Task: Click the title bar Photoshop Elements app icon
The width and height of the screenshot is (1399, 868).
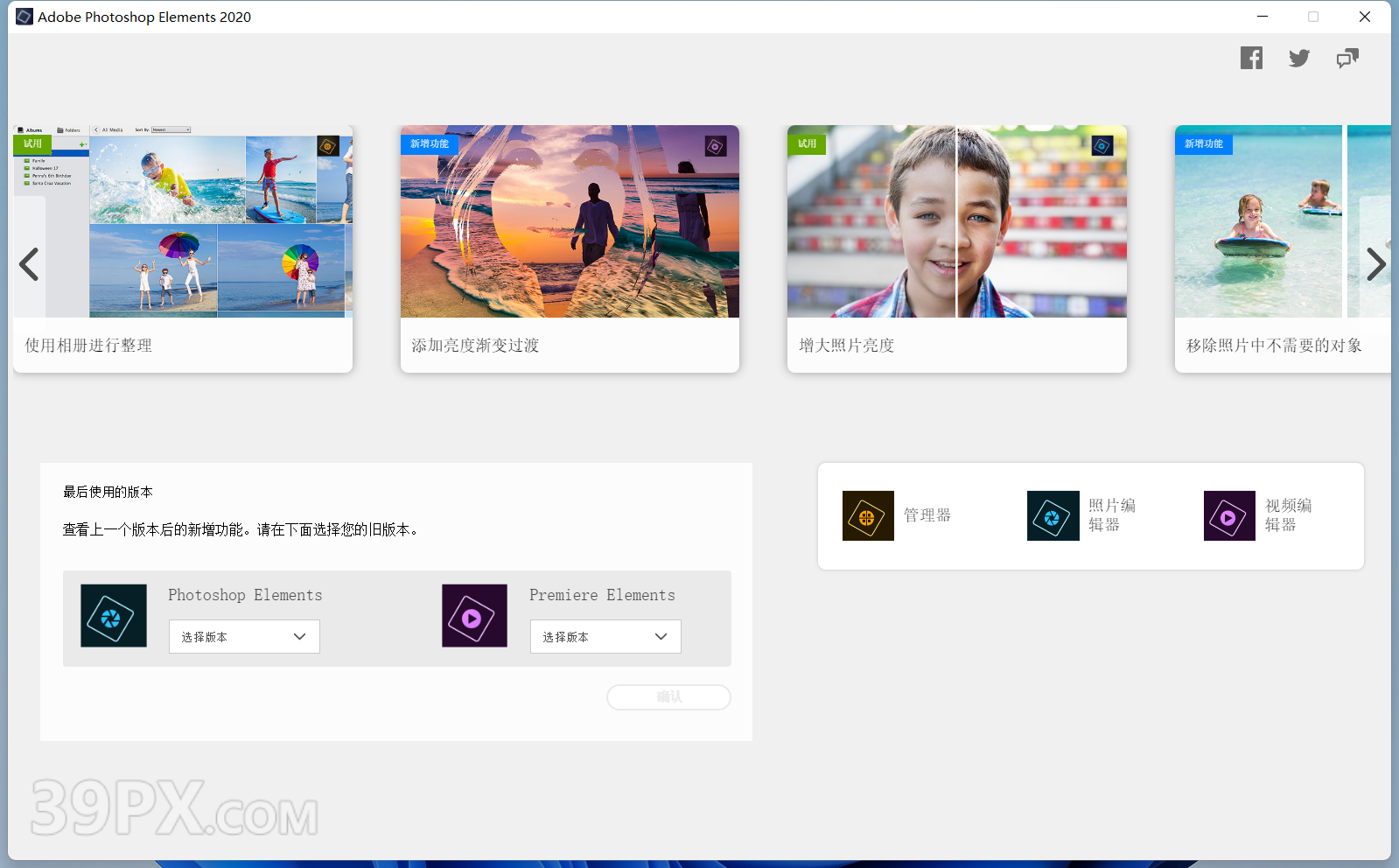Action: (x=24, y=17)
